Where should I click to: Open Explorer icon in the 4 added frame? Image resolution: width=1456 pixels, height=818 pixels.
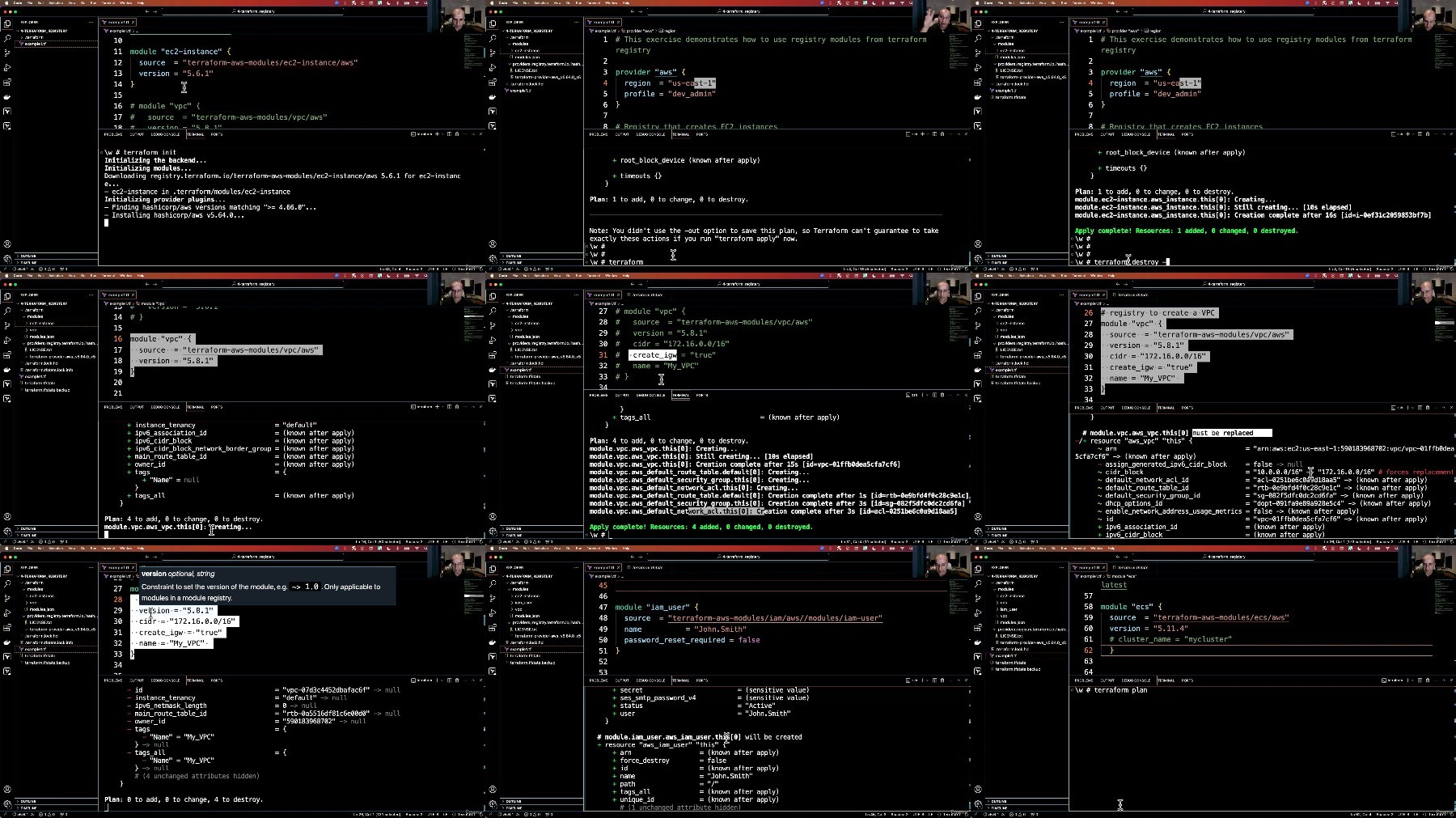click(493, 296)
